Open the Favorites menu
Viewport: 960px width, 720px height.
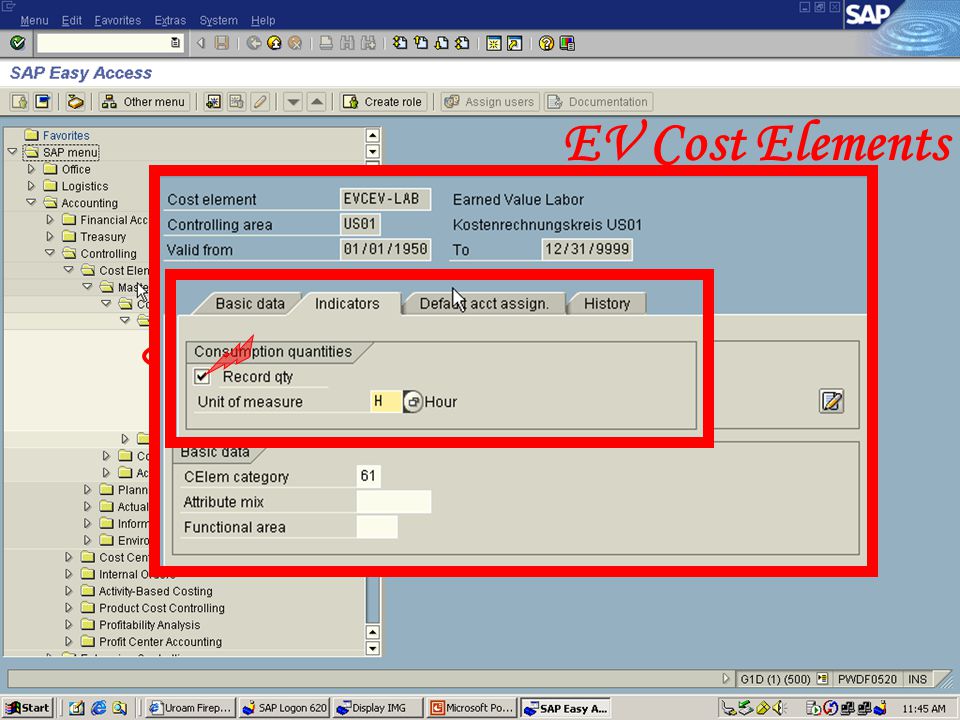pos(118,20)
